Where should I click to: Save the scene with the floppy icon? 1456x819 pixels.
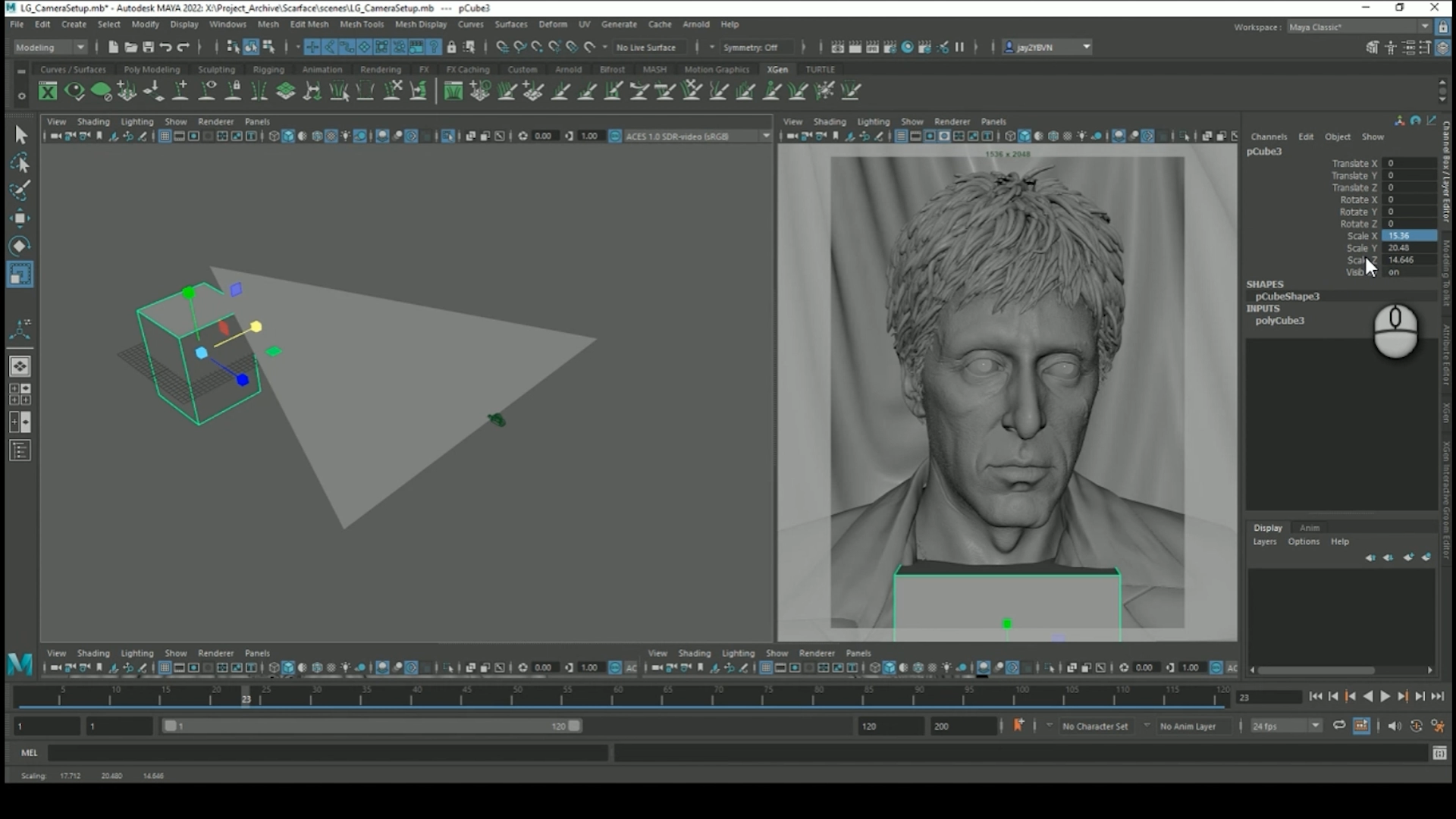tap(148, 47)
